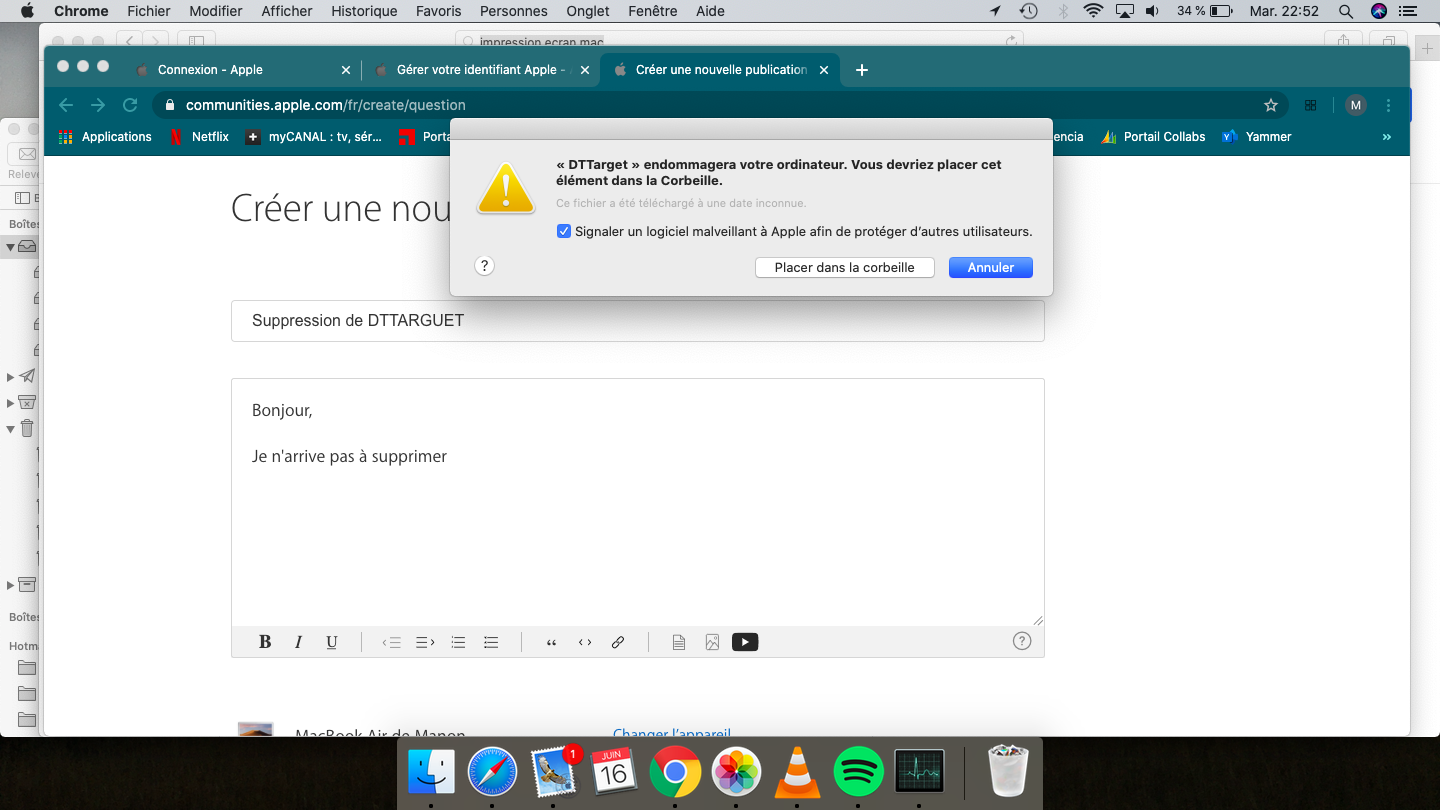Open Finder from the Dock

tap(431, 772)
